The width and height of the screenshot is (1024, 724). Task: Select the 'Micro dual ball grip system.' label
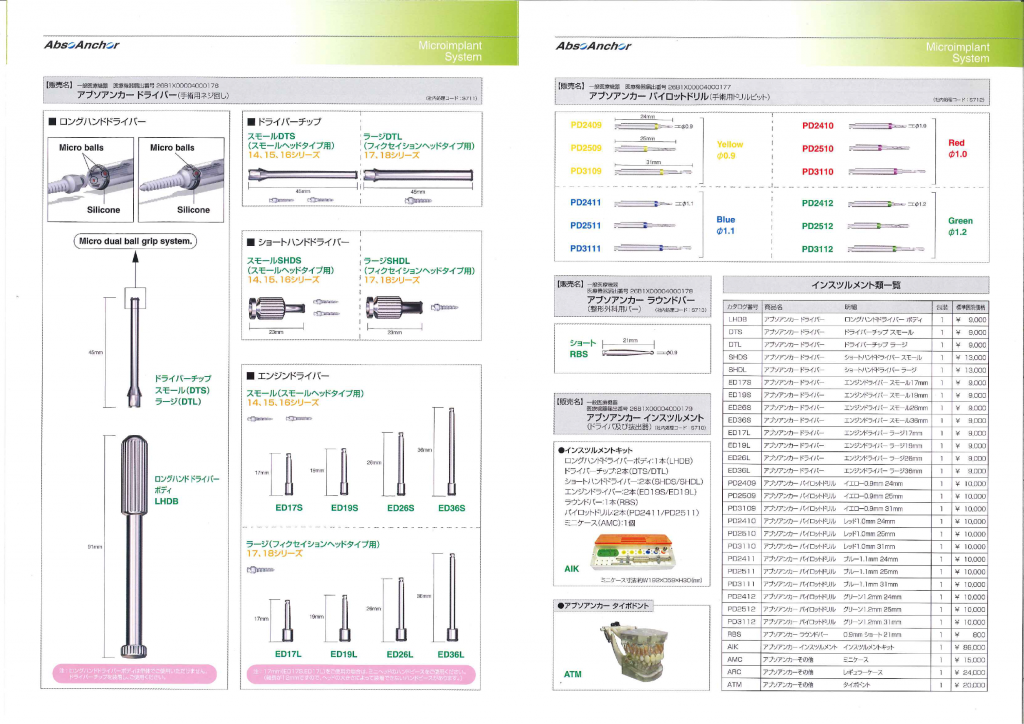(x=136, y=242)
